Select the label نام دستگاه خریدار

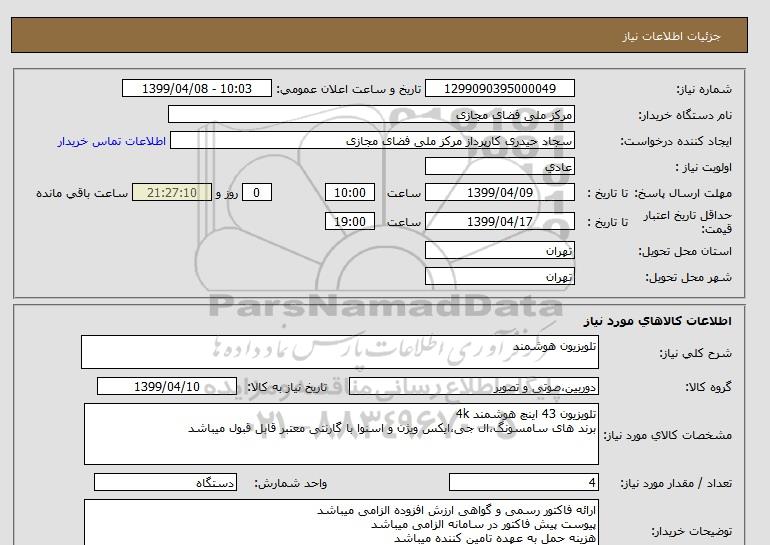[x=685, y=115]
